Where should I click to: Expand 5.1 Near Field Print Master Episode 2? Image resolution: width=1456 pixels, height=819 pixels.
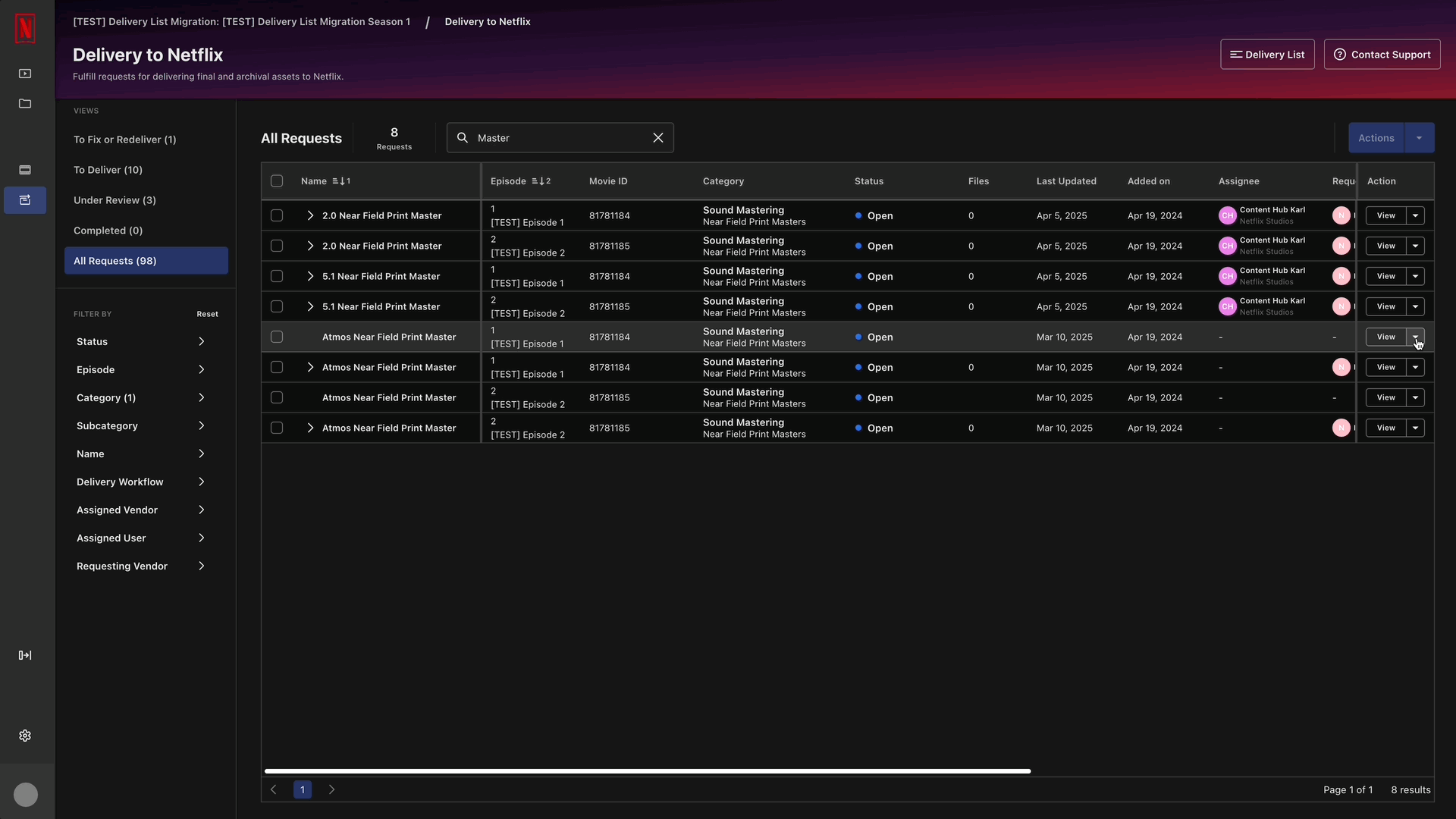310,306
